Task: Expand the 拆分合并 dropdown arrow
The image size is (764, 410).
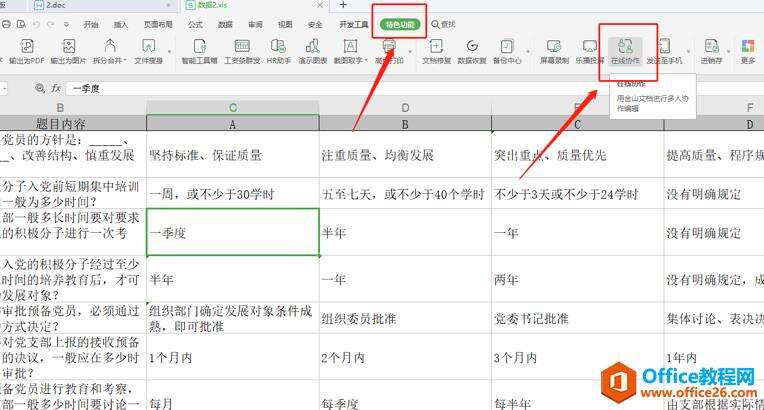Action: [x=125, y=61]
